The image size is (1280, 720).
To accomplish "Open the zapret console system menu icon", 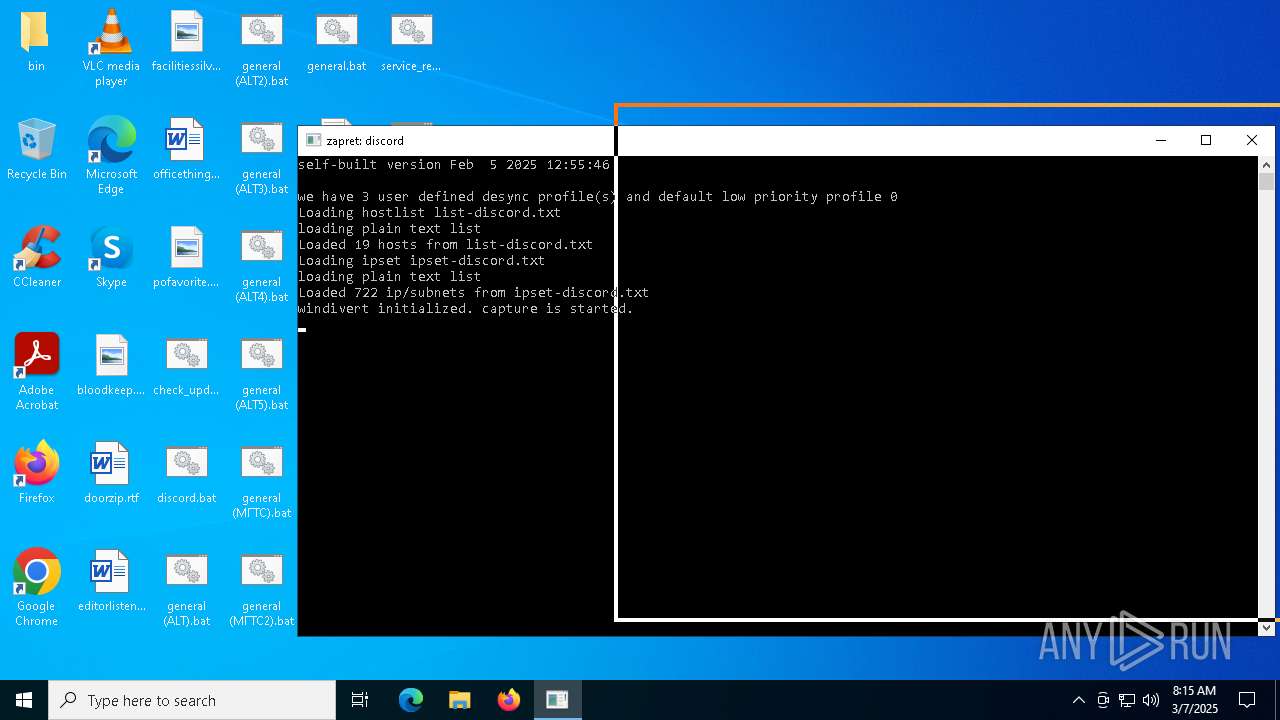I will pyautogui.click(x=313, y=140).
